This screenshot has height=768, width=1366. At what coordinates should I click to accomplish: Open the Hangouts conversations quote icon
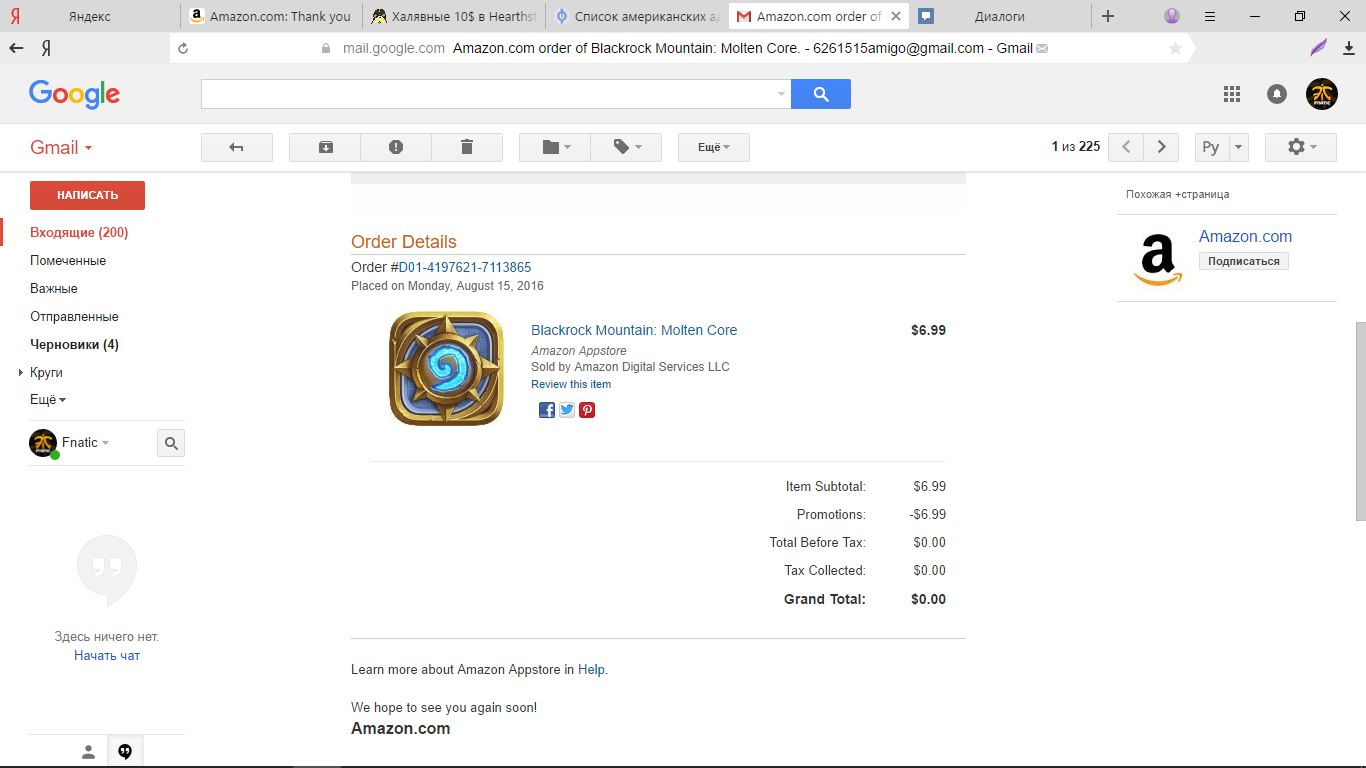[125, 752]
